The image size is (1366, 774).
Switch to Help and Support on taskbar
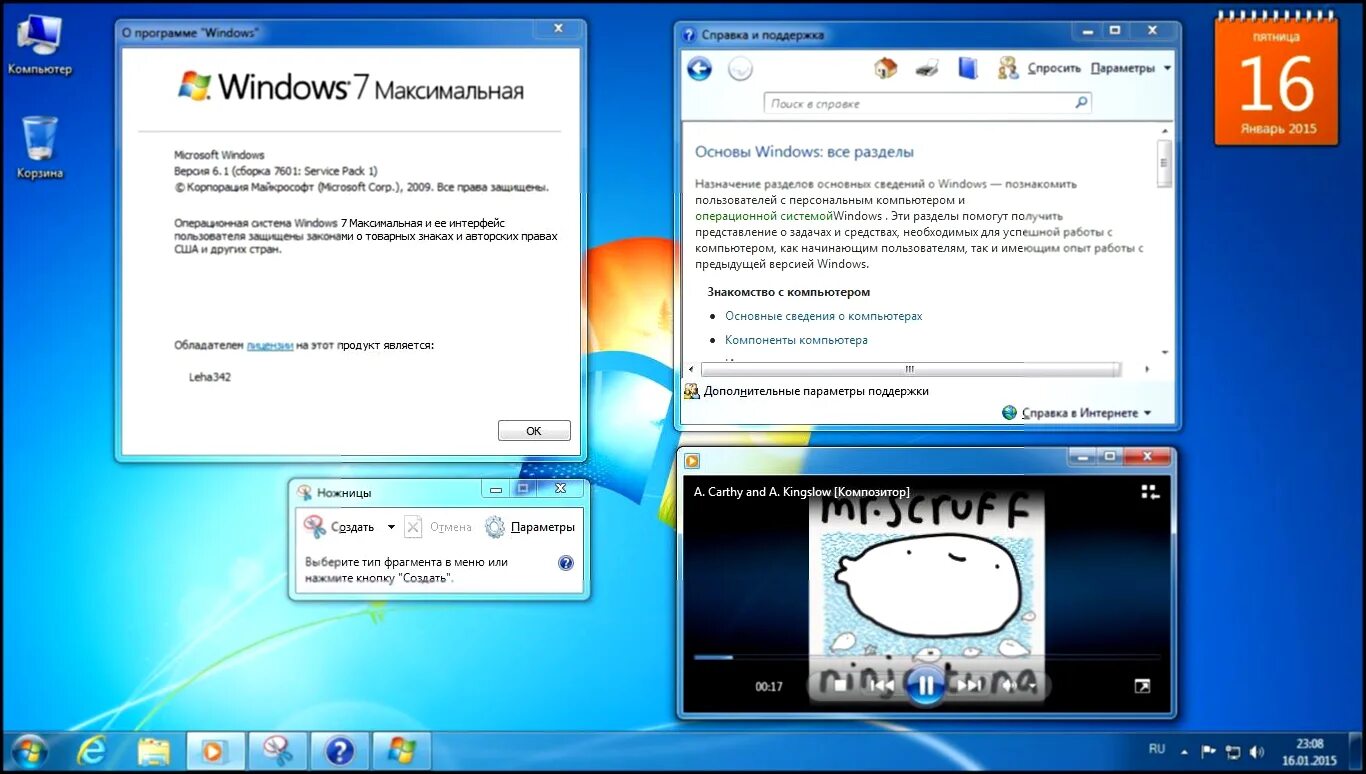340,751
